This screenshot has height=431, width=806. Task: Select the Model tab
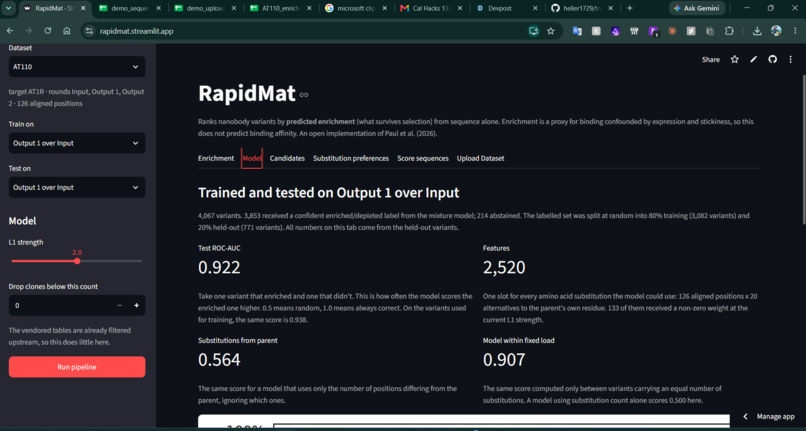click(252, 158)
